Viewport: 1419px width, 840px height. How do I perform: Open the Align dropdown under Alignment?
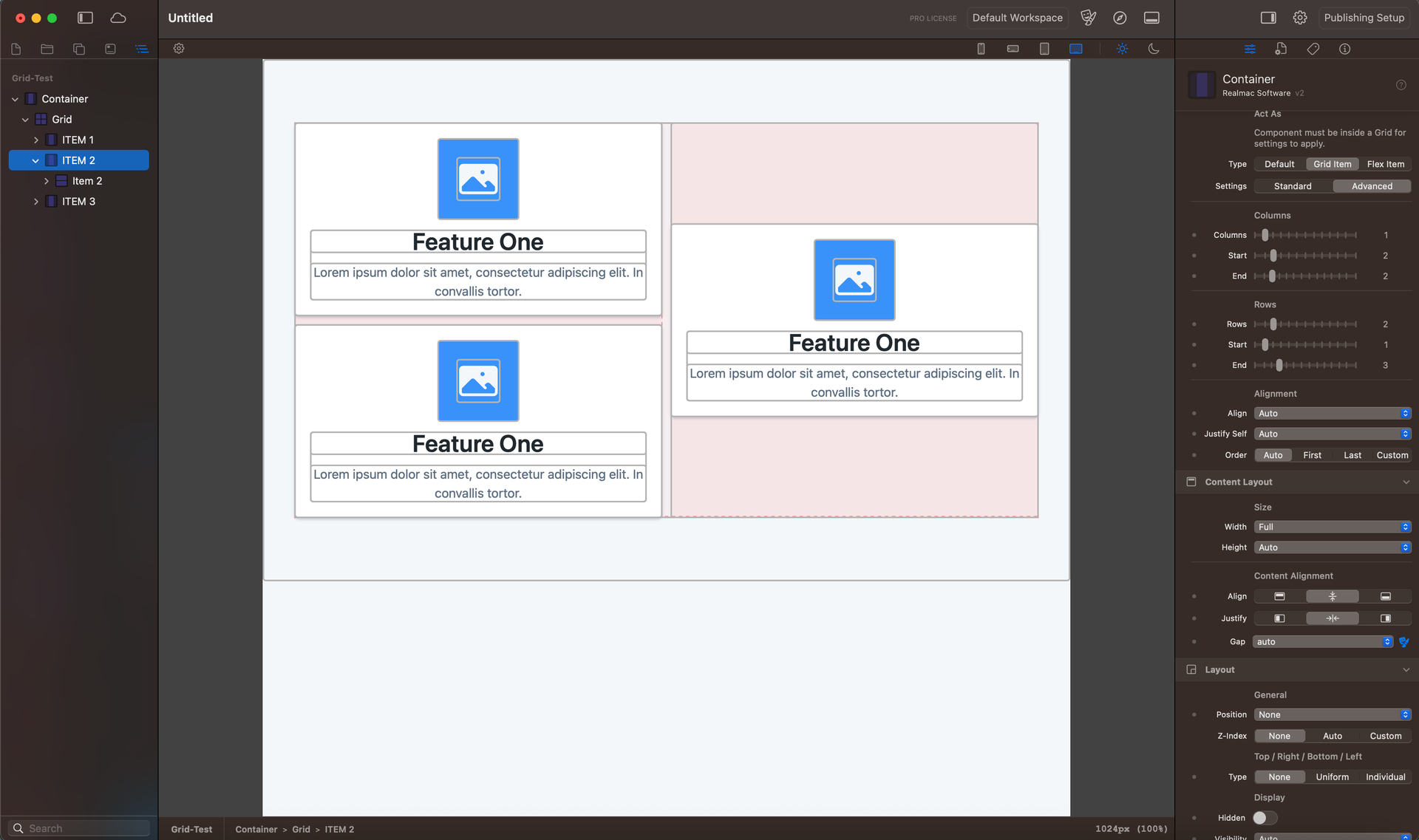pos(1333,414)
